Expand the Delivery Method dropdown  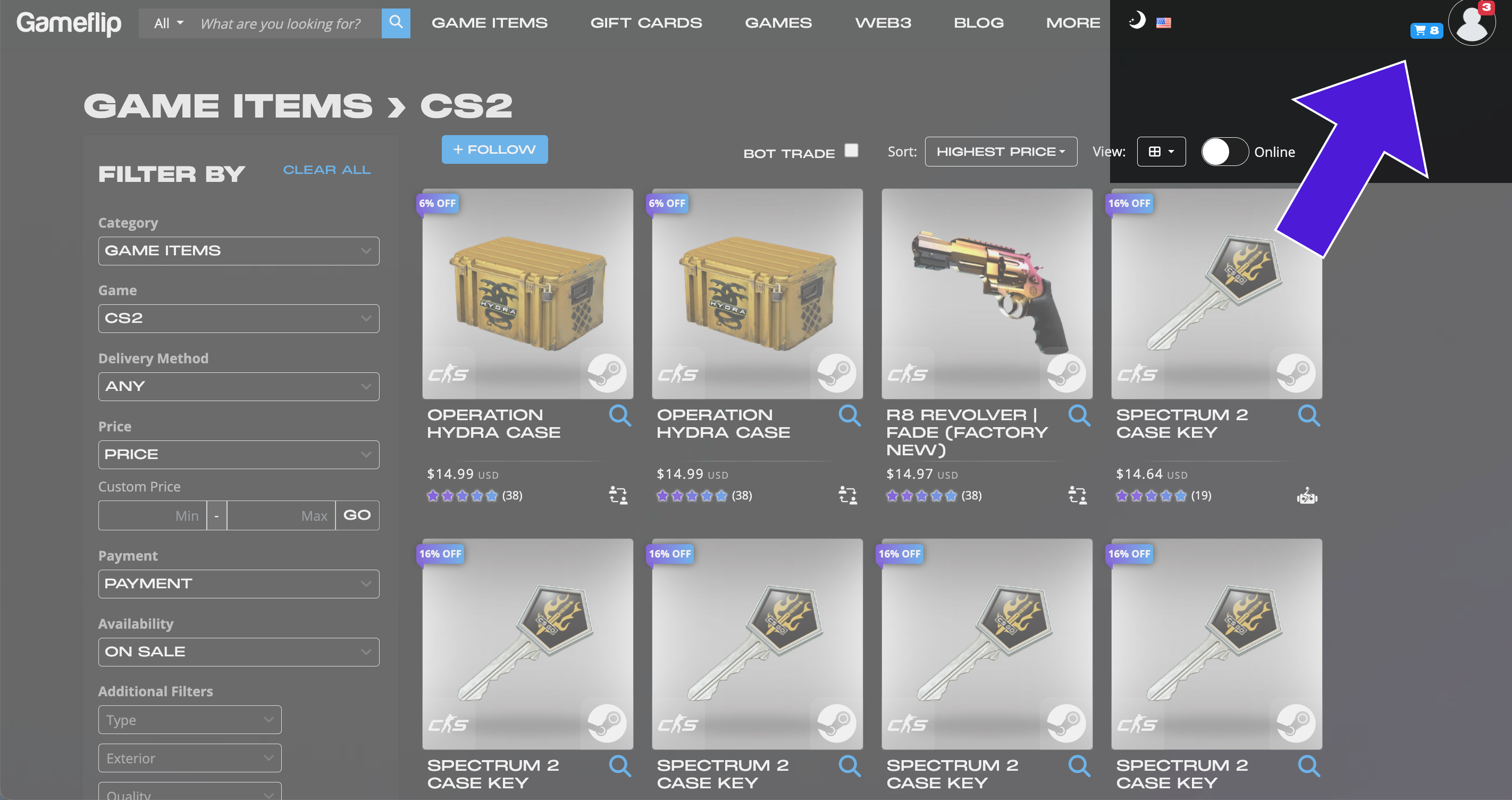click(x=238, y=387)
